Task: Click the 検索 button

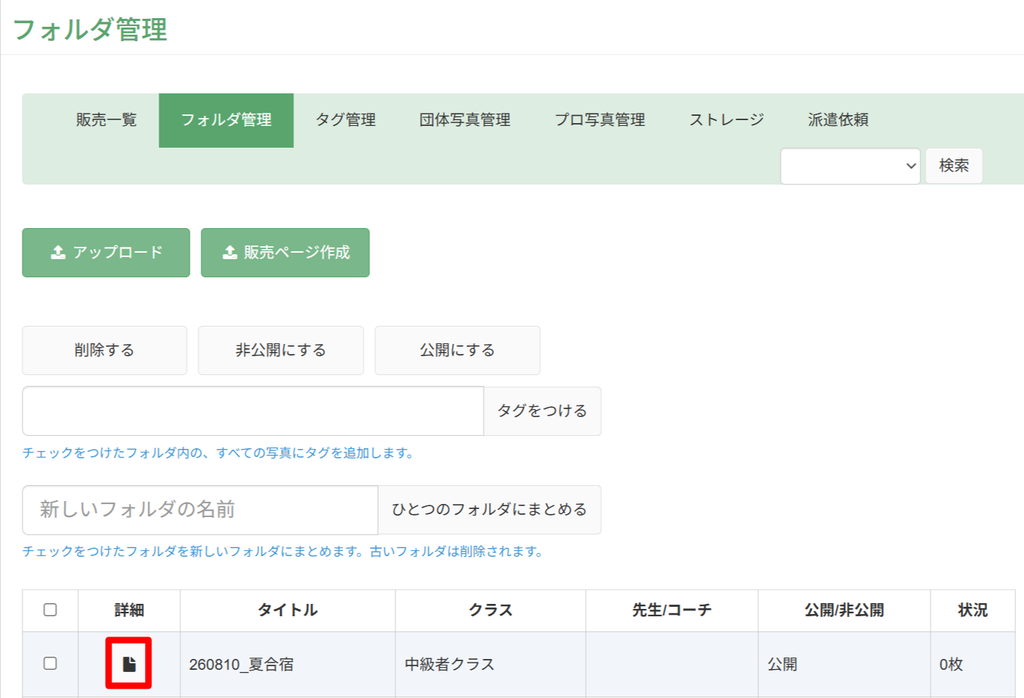Action: coord(953,166)
